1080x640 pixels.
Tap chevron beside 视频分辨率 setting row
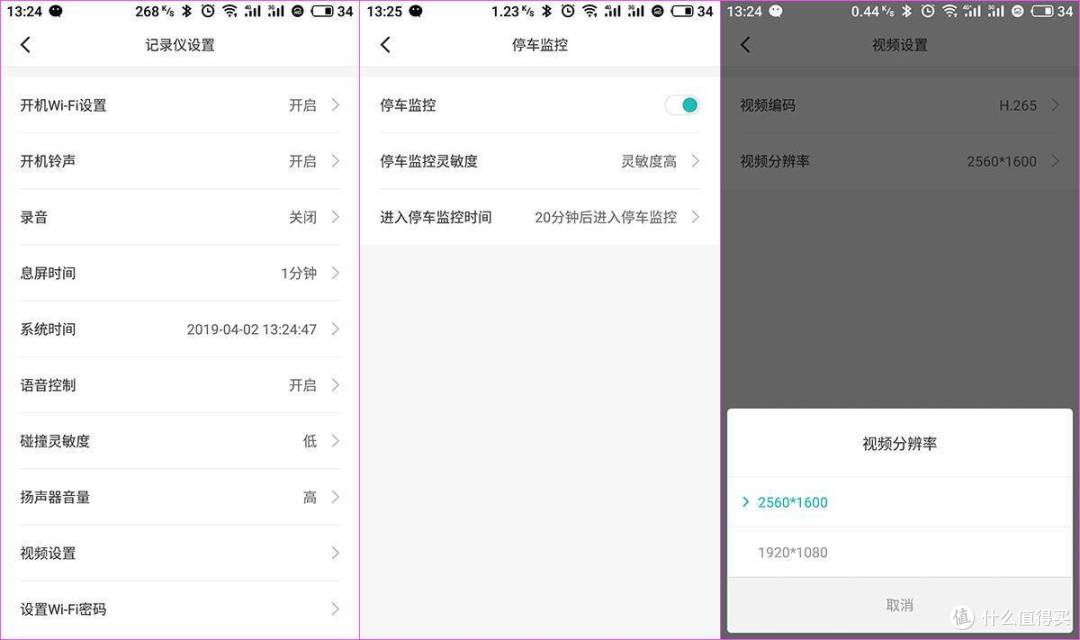point(1055,161)
